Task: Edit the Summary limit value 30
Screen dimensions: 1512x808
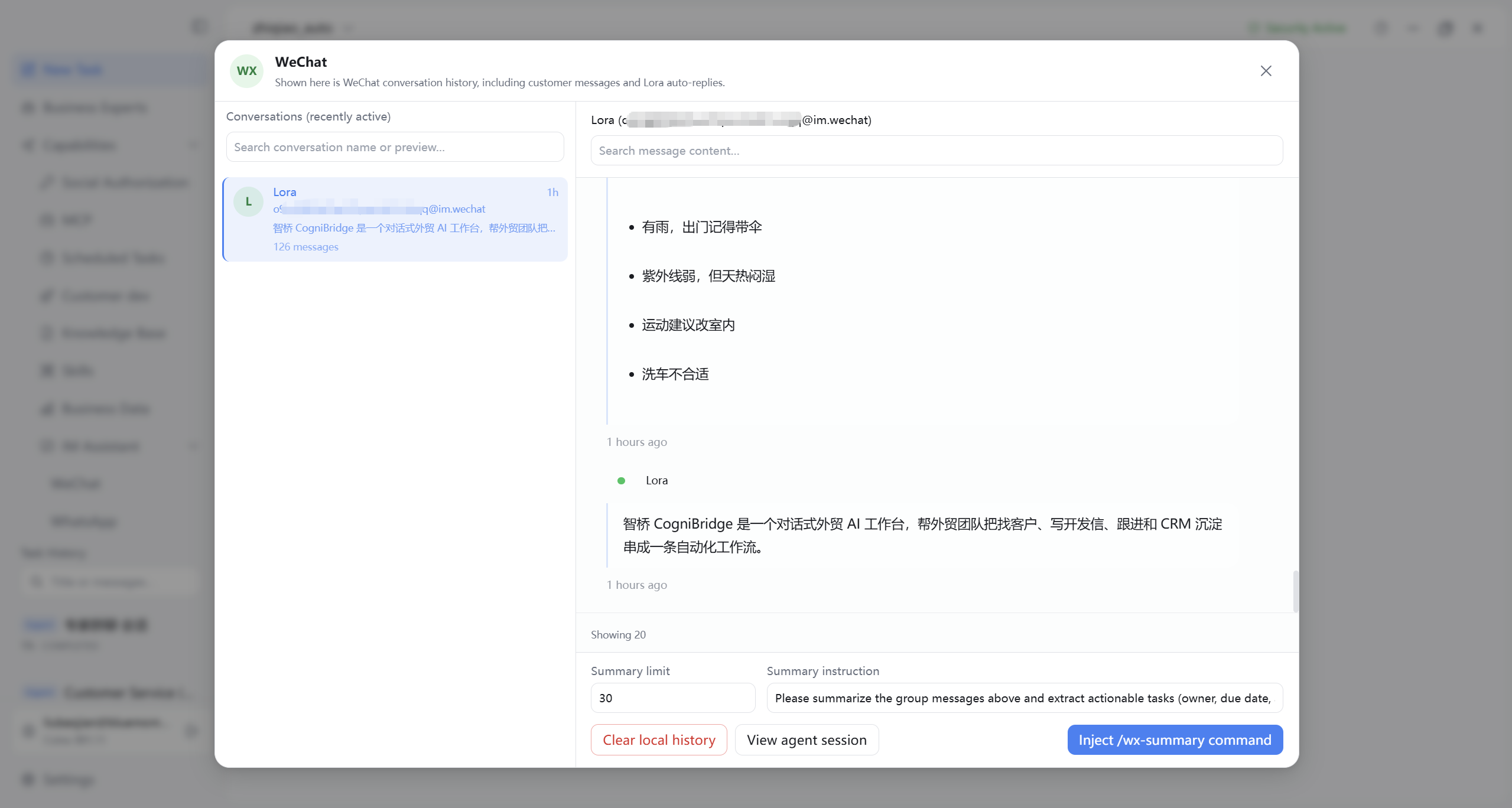Action: point(673,698)
